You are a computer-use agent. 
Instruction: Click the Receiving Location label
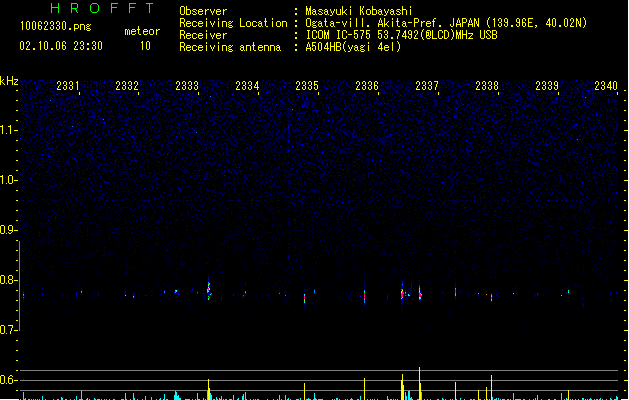(x=233, y=23)
